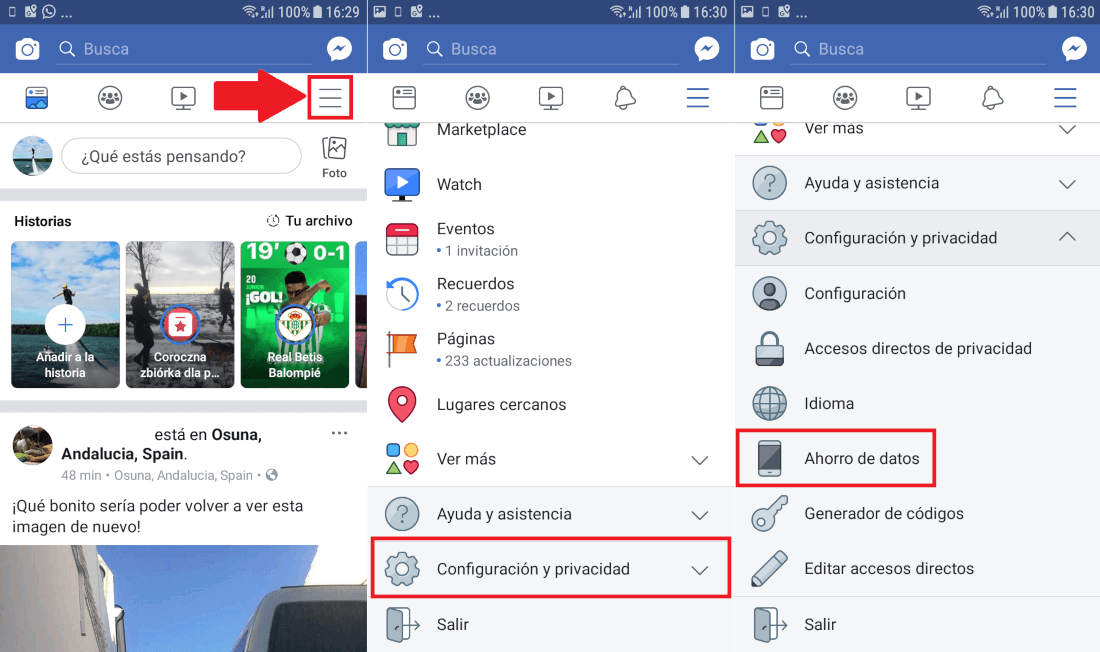Open the camera in the right phone screen
This screenshot has height=652, width=1100.
763,49
